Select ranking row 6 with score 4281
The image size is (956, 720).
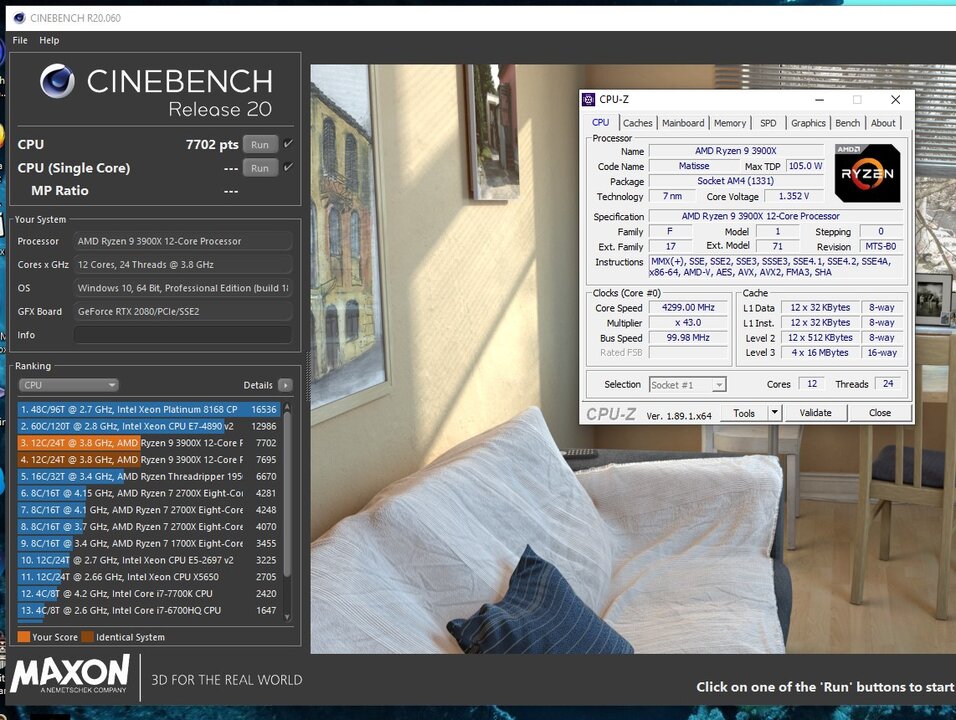(149, 493)
